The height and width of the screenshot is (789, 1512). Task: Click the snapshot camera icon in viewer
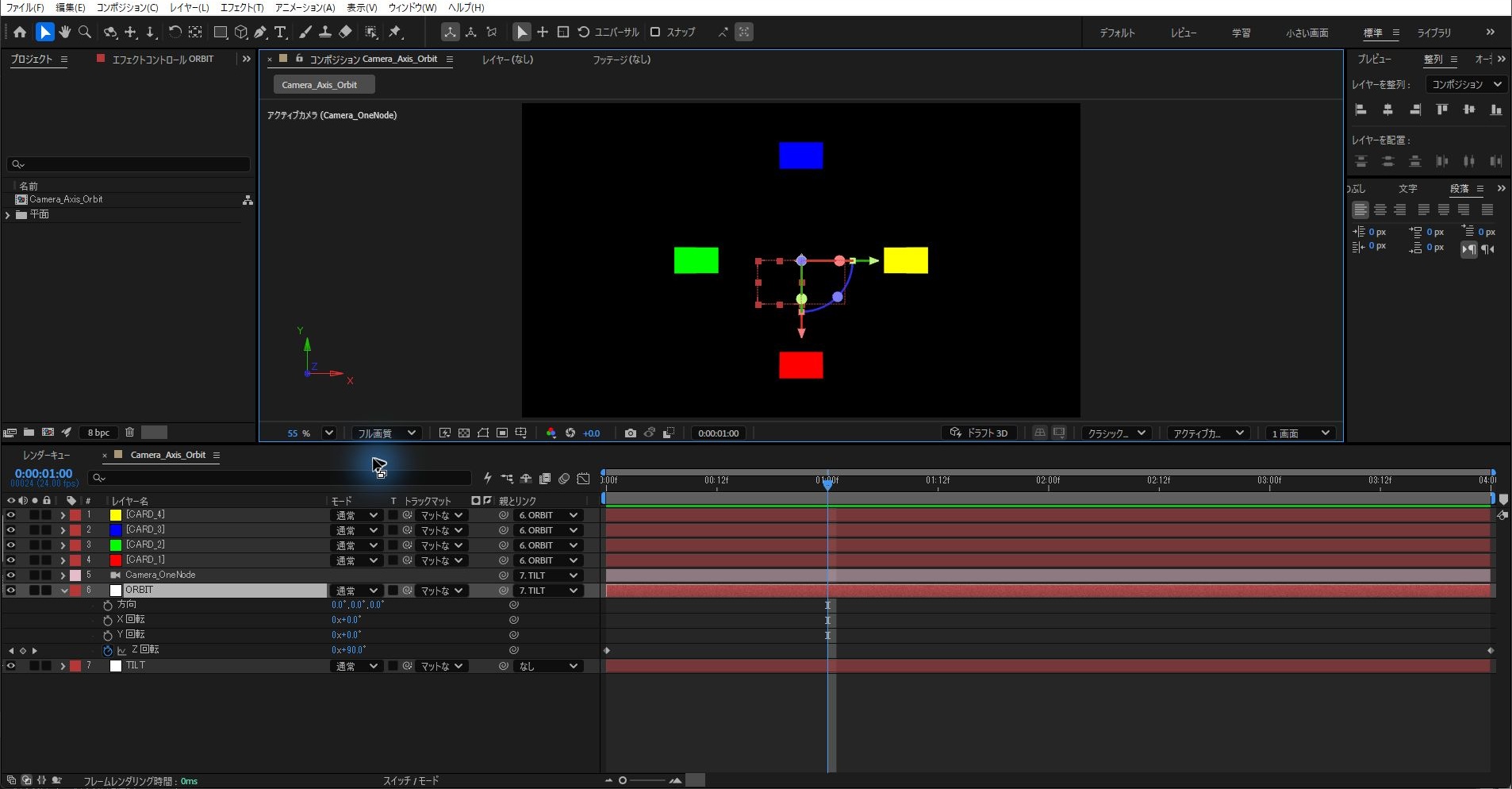pos(630,433)
